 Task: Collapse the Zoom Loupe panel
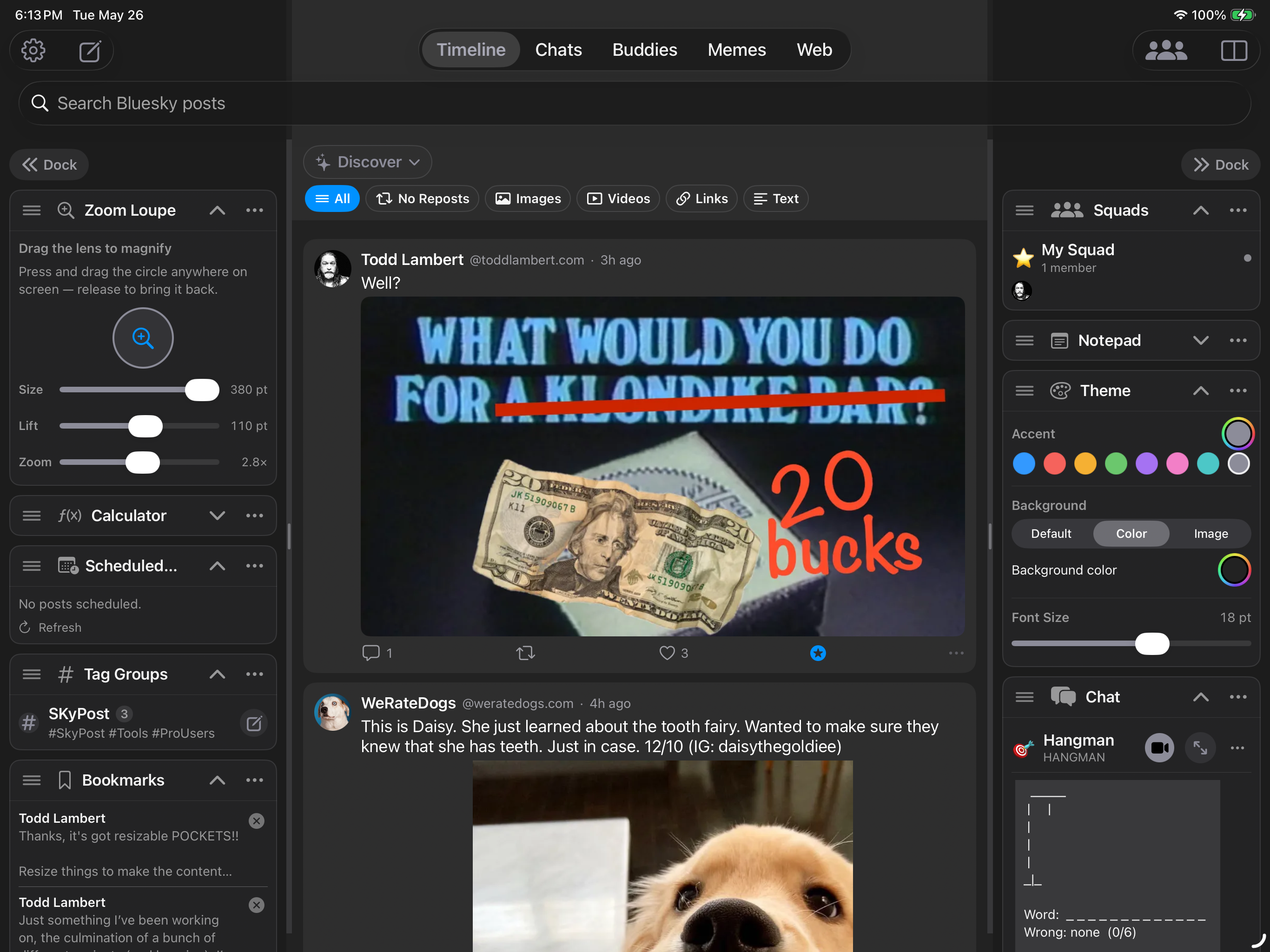[x=217, y=210]
